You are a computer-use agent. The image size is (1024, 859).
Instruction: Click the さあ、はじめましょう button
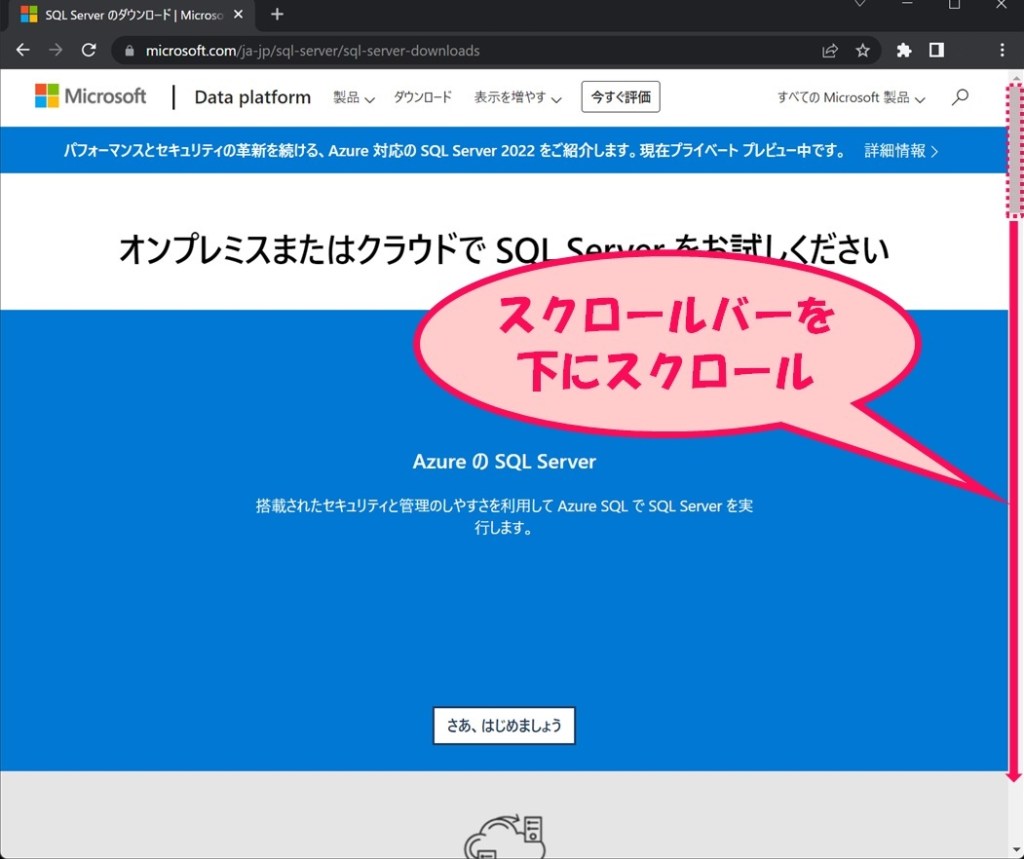pos(504,725)
